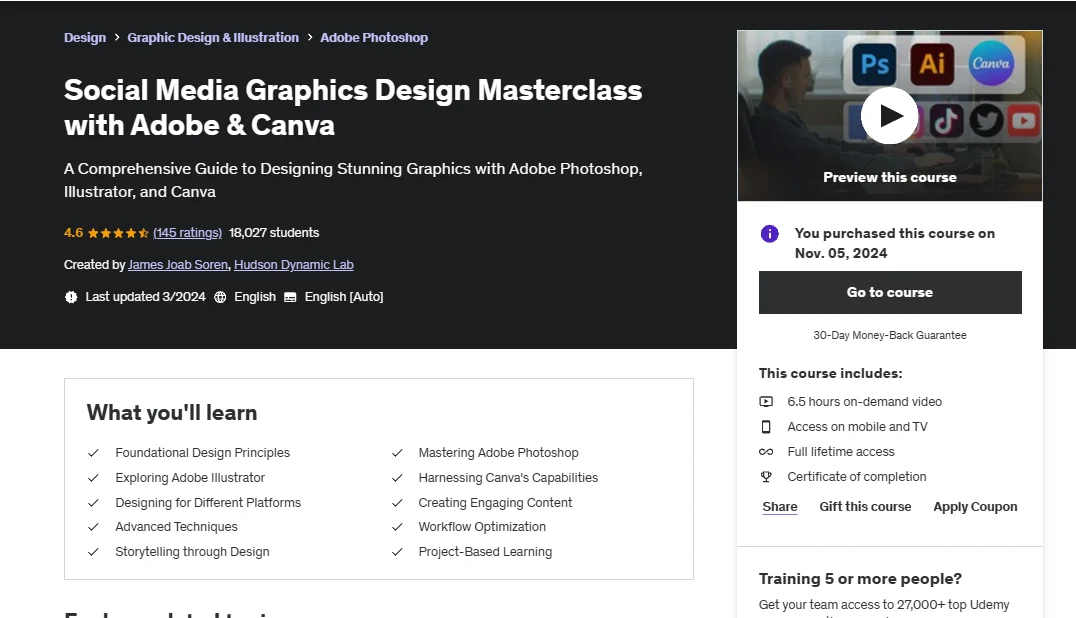Click checkmark beside Creating Engaging Content
Image resolution: width=1076 pixels, height=618 pixels.
pos(397,503)
